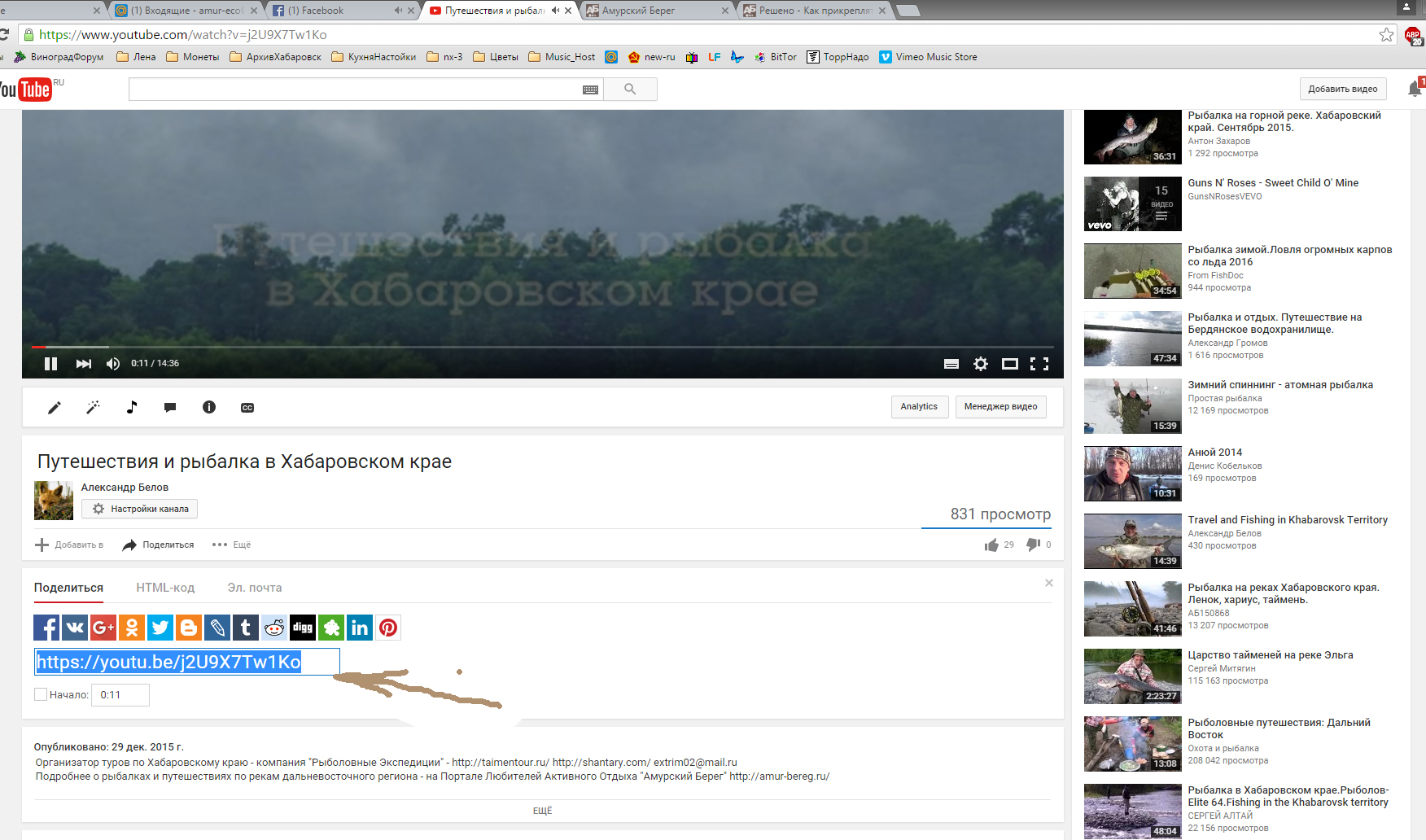Open the audio music note tool
Image resolution: width=1426 pixels, height=840 pixels.
pyautogui.click(x=132, y=407)
